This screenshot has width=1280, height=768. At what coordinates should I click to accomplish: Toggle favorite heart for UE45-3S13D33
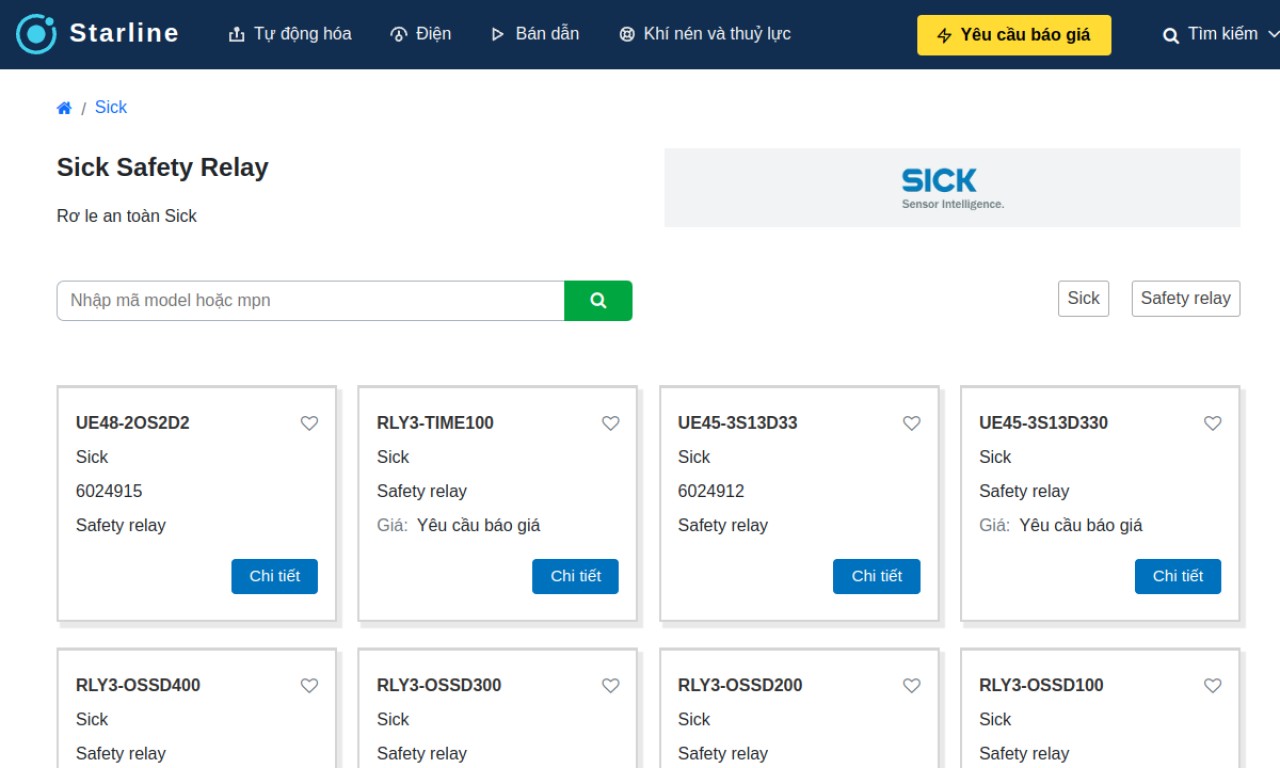911,423
